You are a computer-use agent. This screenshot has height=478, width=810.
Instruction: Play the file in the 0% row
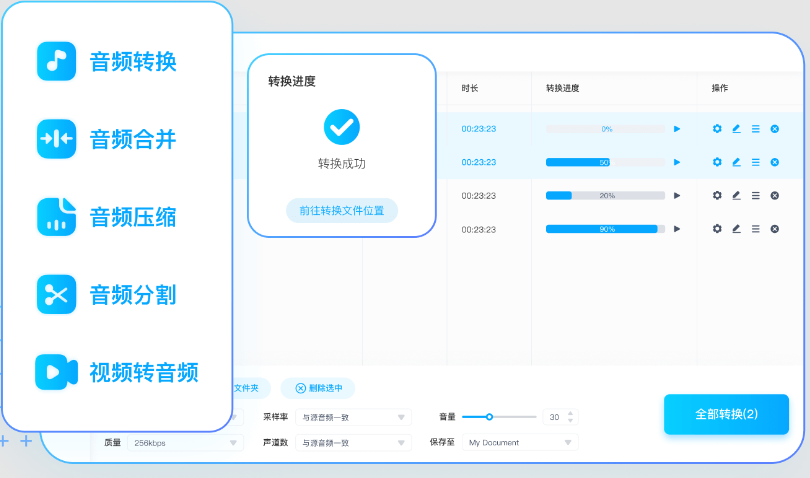[677, 129]
